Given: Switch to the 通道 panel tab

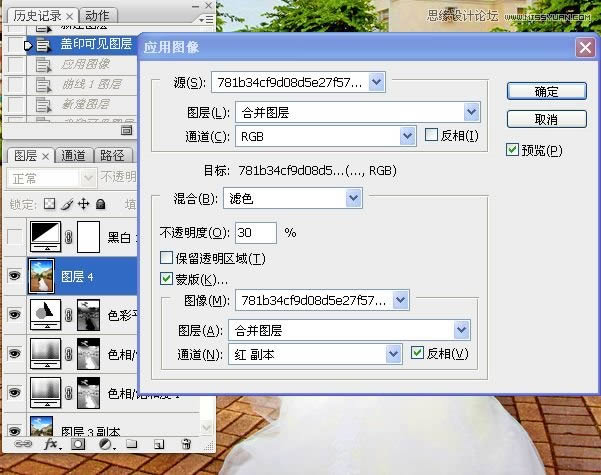Looking at the screenshot, I should 73,156.
